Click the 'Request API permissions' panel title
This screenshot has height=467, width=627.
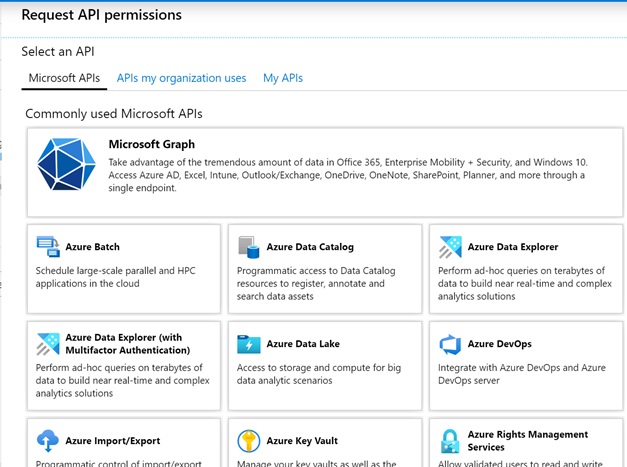(102, 15)
